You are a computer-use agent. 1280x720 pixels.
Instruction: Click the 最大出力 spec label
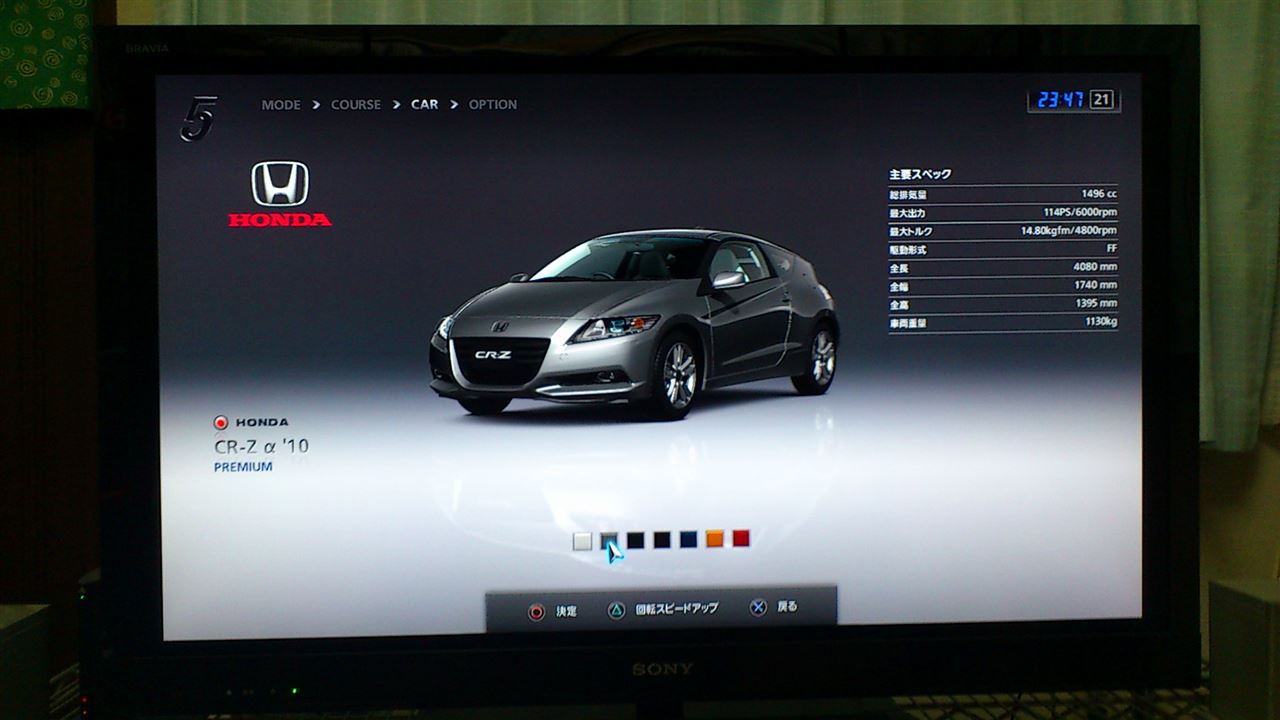(x=908, y=213)
